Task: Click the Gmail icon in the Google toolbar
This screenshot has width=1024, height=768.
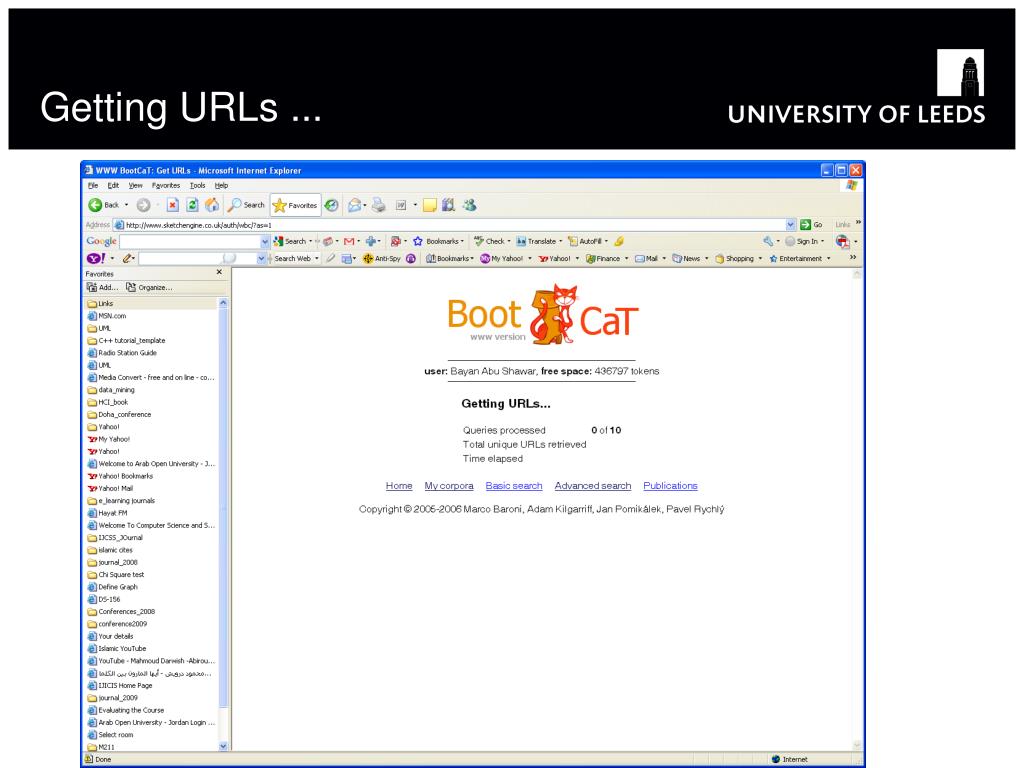Action: (x=349, y=242)
